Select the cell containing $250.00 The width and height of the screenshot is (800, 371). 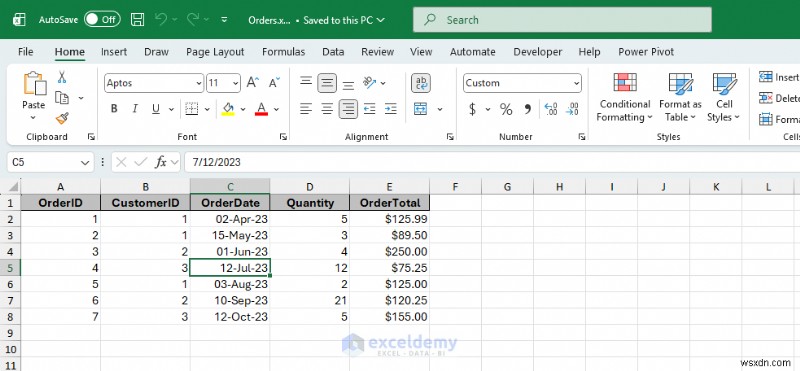click(x=390, y=252)
